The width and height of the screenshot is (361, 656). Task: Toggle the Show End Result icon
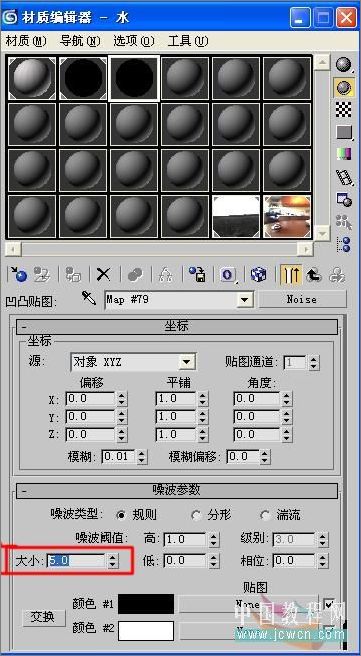(x=291, y=275)
